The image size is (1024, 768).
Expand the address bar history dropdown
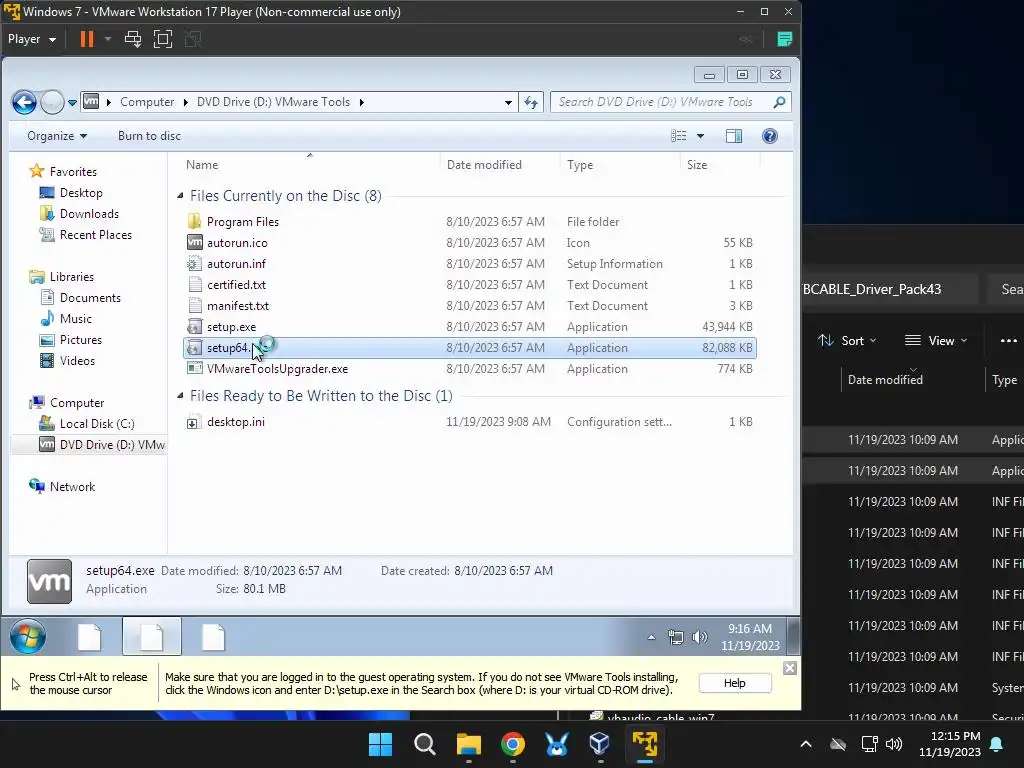[x=508, y=103]
